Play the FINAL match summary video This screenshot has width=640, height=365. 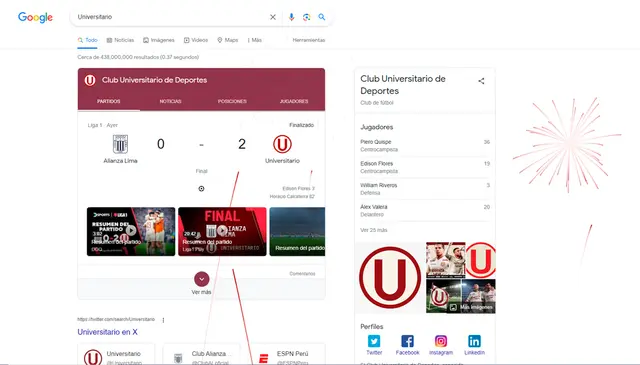[x=222, y=231]
